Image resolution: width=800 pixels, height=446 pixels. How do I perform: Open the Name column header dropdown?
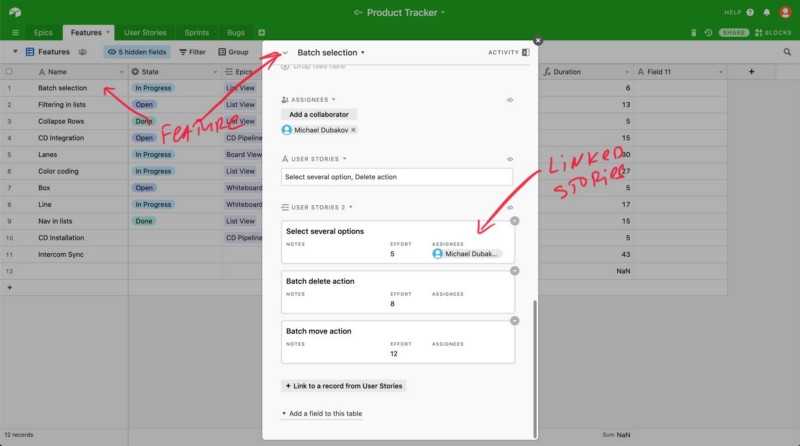[121, 72]
